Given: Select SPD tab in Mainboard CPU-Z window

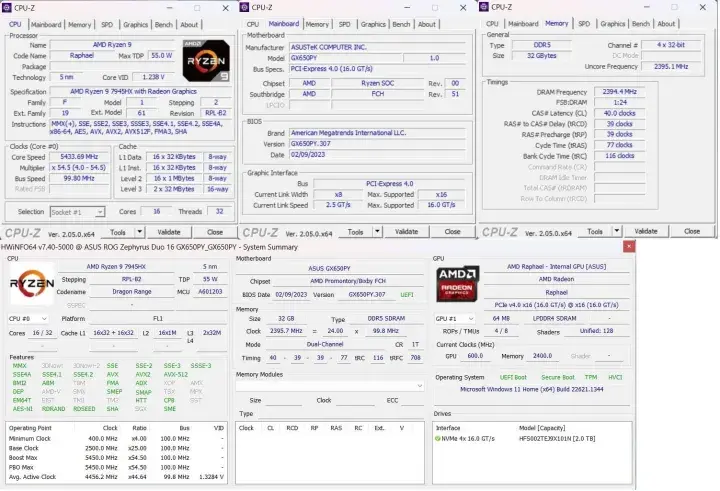Looking at the screenshot, I should 345,24.
